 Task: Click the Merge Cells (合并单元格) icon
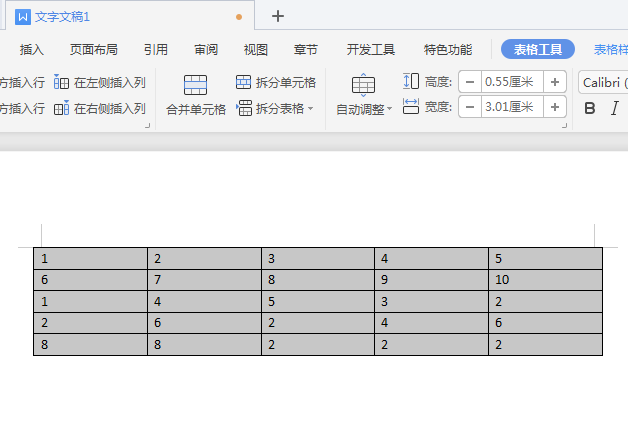195,86
